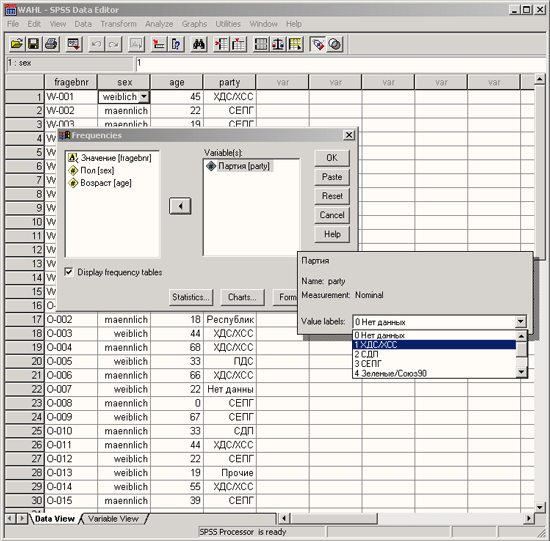Click the Redo arrow icon
The width and height of the screenshot is (550, 541).
tap(114, 44)
